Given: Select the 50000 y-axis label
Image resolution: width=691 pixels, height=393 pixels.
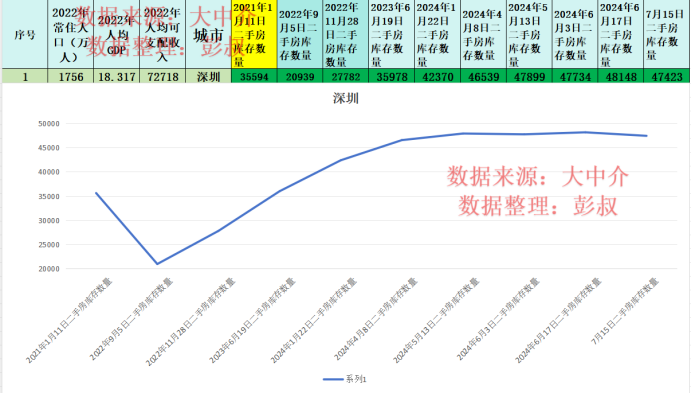Looking at the screenshot, I should [48, 124].
